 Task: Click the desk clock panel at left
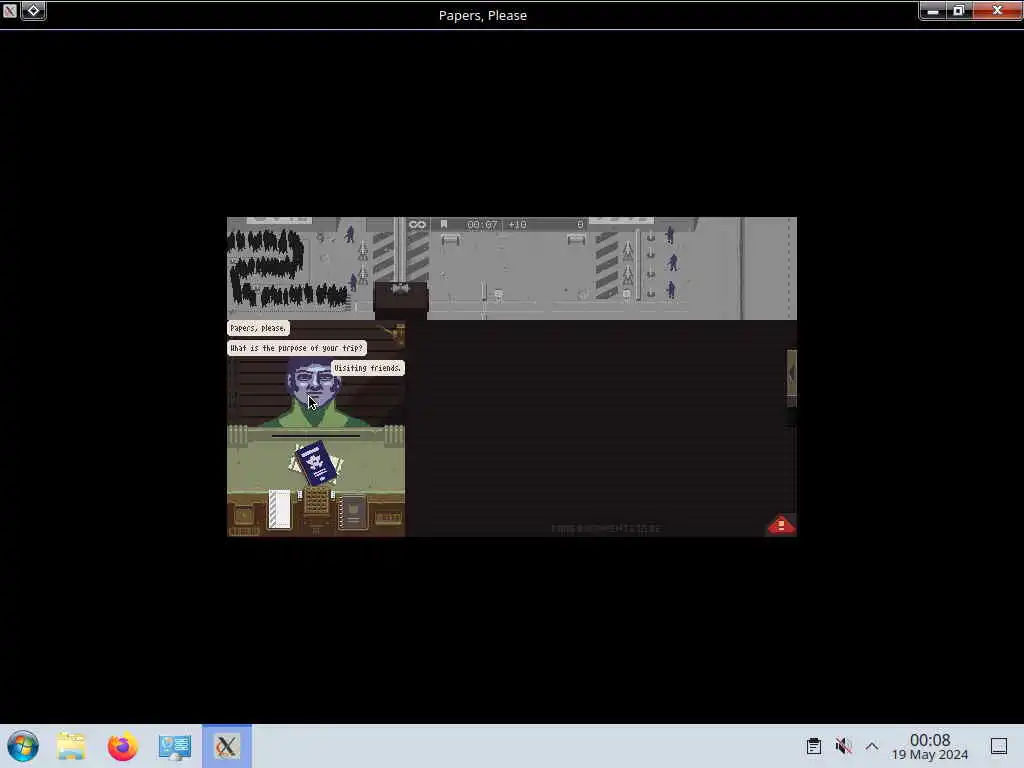244,516
